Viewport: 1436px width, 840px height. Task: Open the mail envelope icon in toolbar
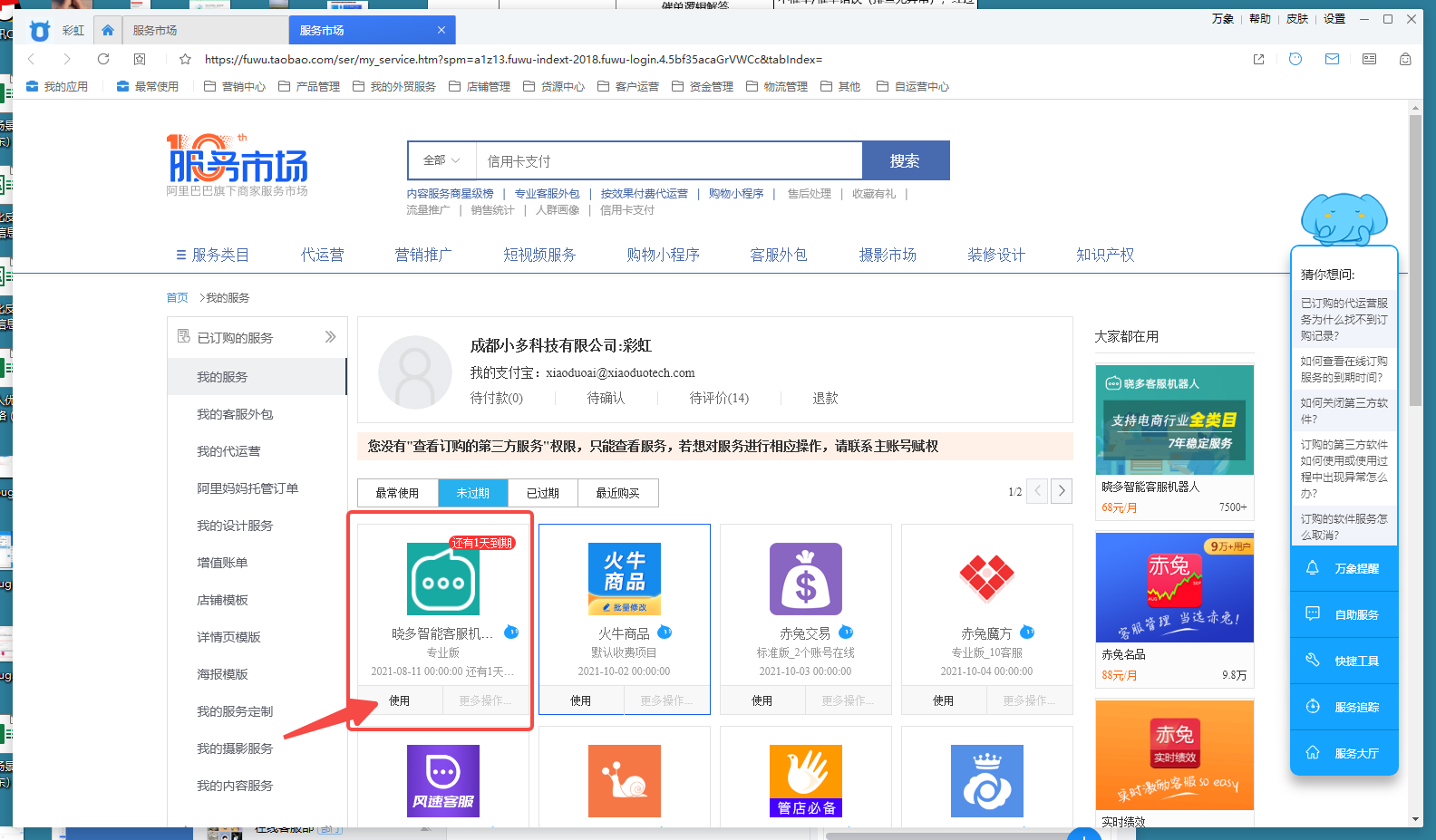[1332, 59]
